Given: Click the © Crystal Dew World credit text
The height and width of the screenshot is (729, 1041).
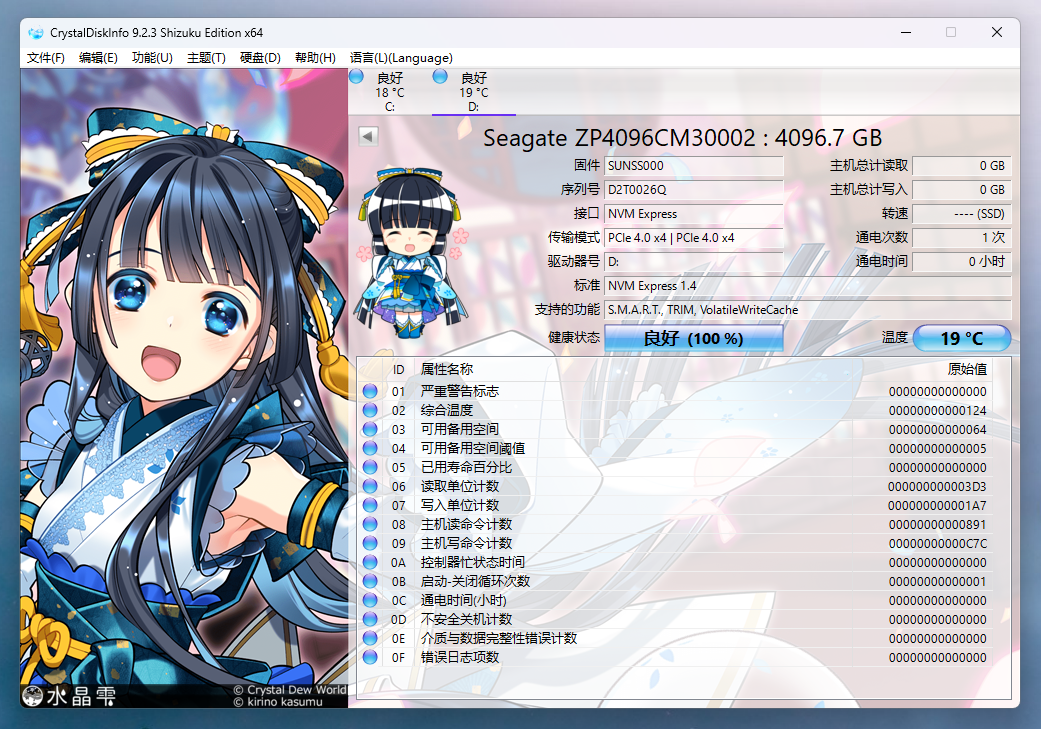Looking at the screenshot, I should point(289,690).
